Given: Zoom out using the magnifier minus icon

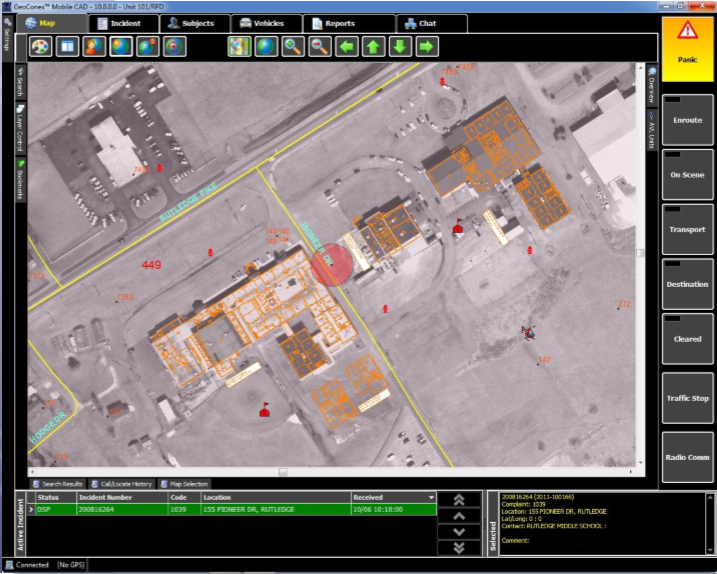Looking at the screenshot, I should [320, 46].
